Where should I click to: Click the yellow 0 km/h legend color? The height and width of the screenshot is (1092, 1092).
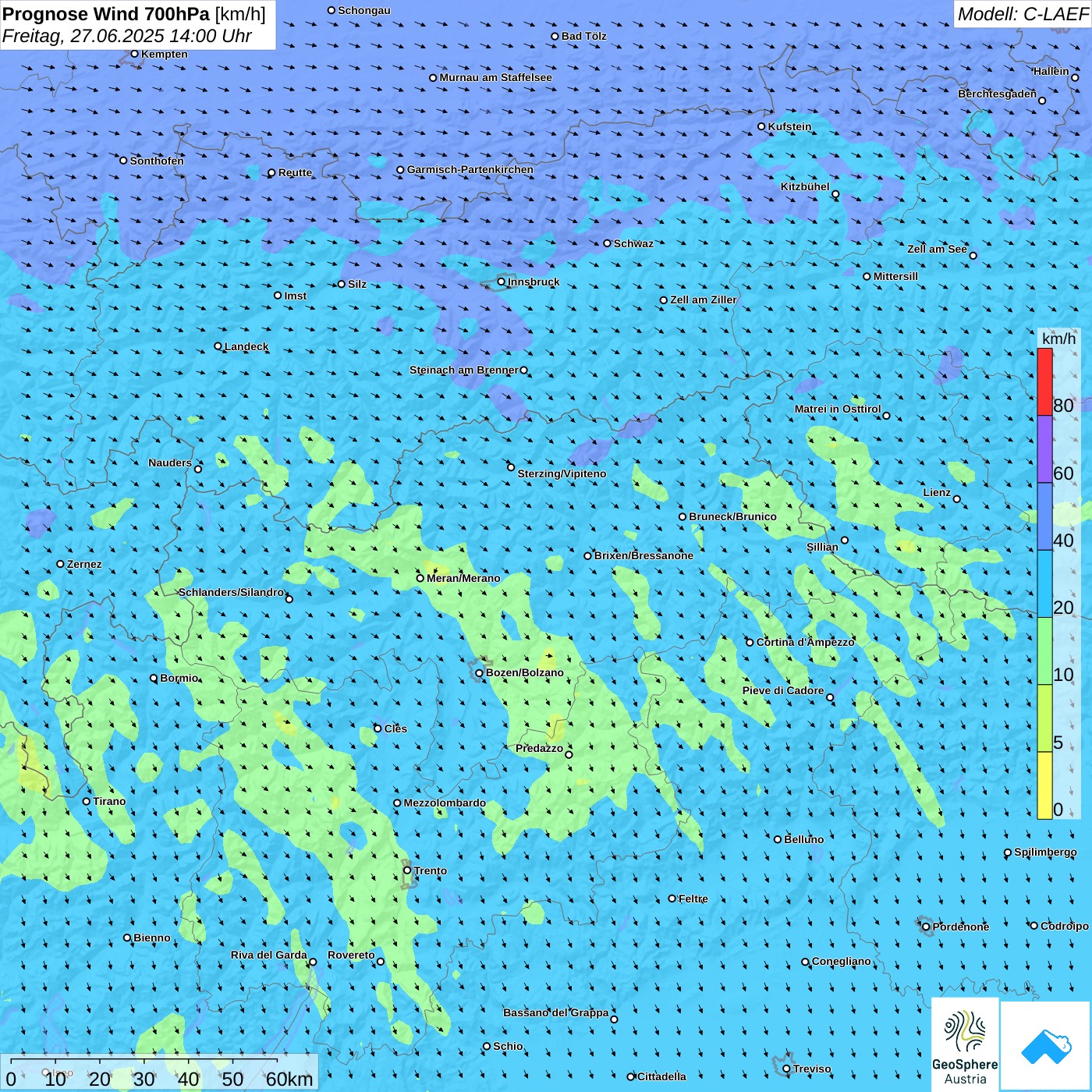click(x=1044, y=785)
